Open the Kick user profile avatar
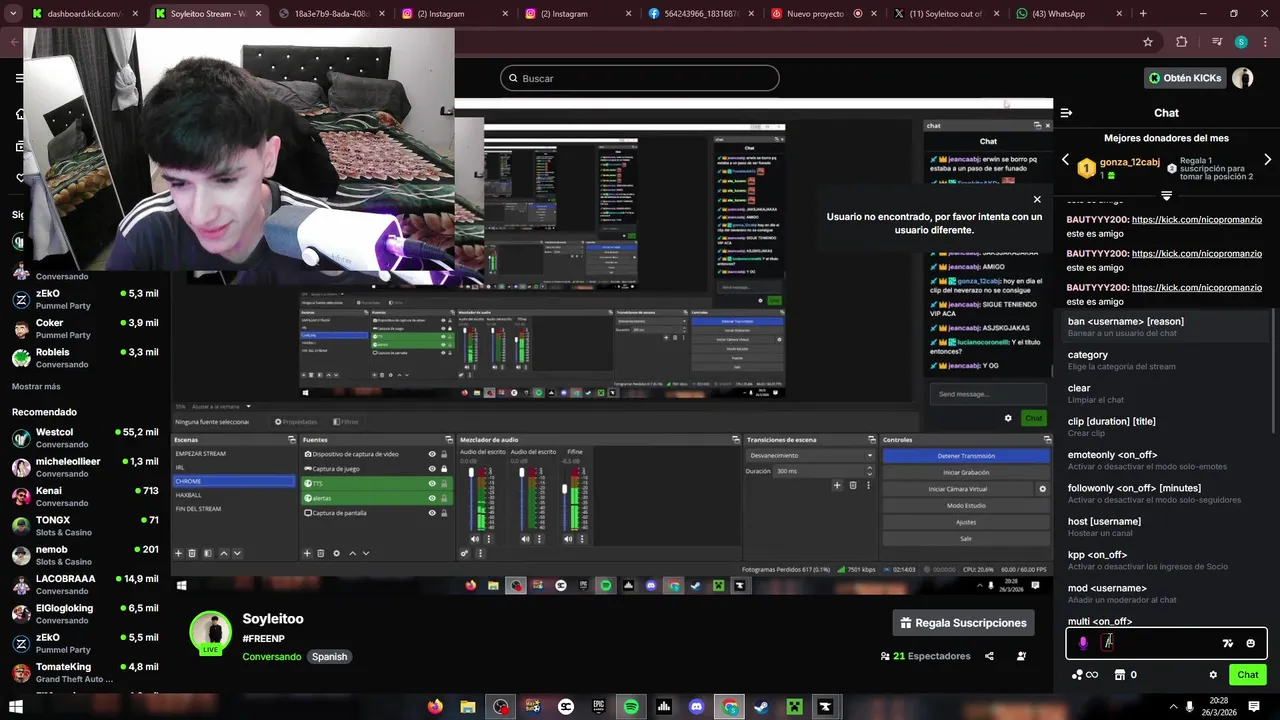The height and width of the screenshot is (720, 1280). pyautogui.click(x=1243, y=78)
